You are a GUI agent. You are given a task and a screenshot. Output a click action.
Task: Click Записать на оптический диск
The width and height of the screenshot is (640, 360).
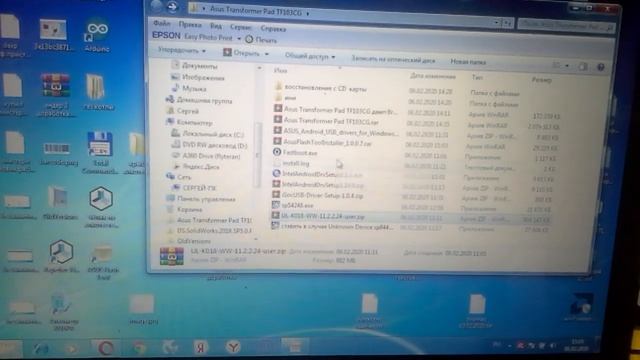(393, 60)
